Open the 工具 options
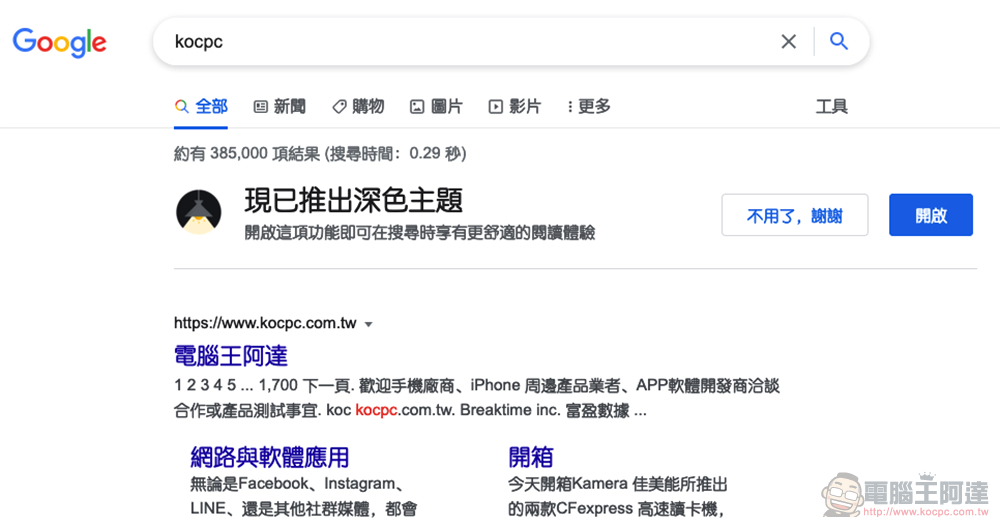 point(832,106)
